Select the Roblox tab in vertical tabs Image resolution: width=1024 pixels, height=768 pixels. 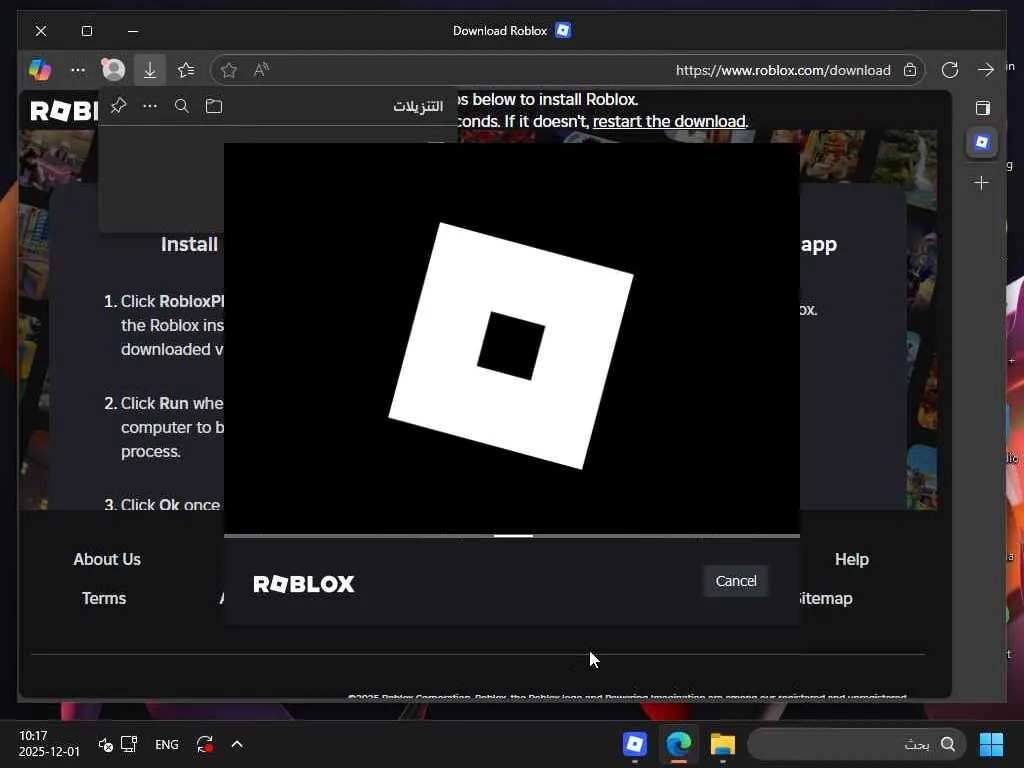[x=982, y=142]
